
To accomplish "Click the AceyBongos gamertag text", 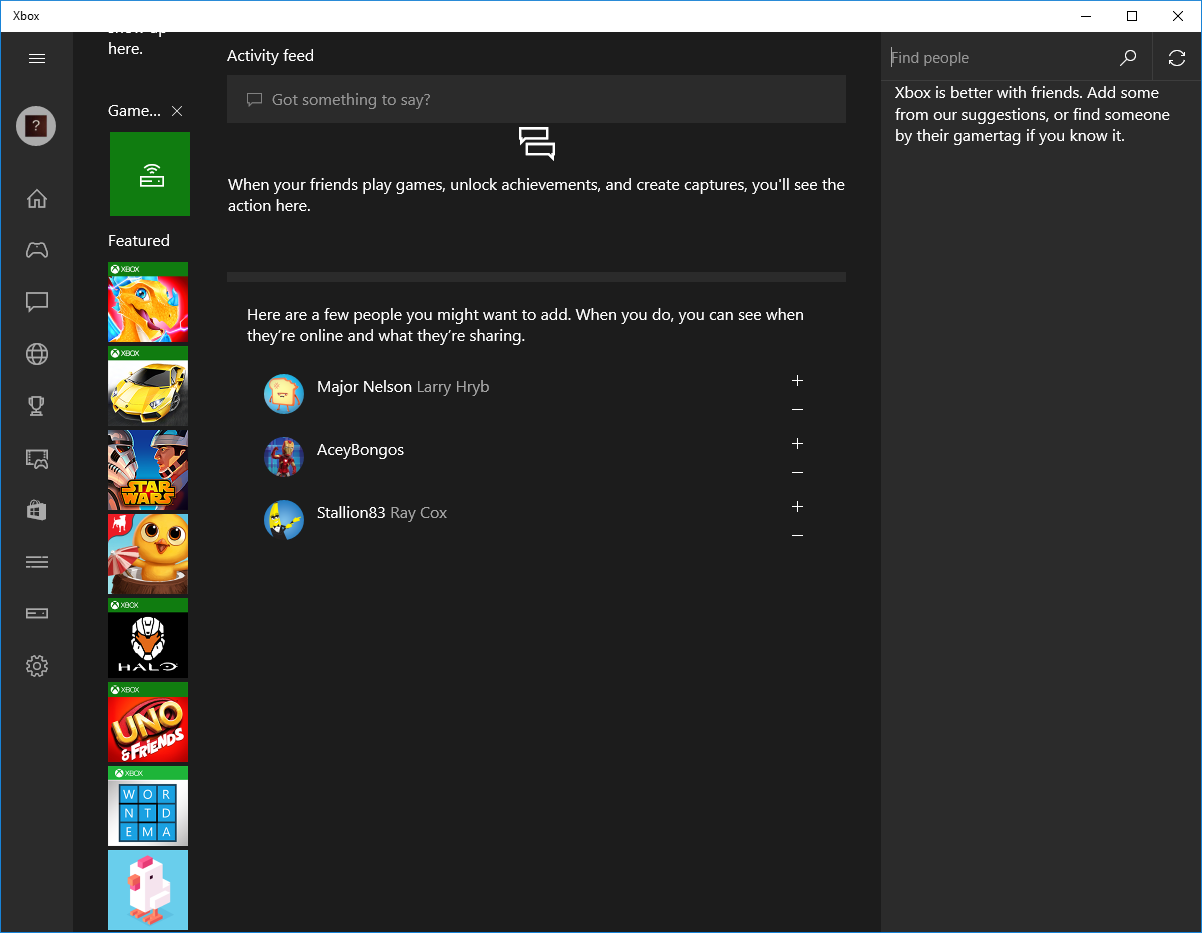I will pyautogui.click(x=360, y=450).
